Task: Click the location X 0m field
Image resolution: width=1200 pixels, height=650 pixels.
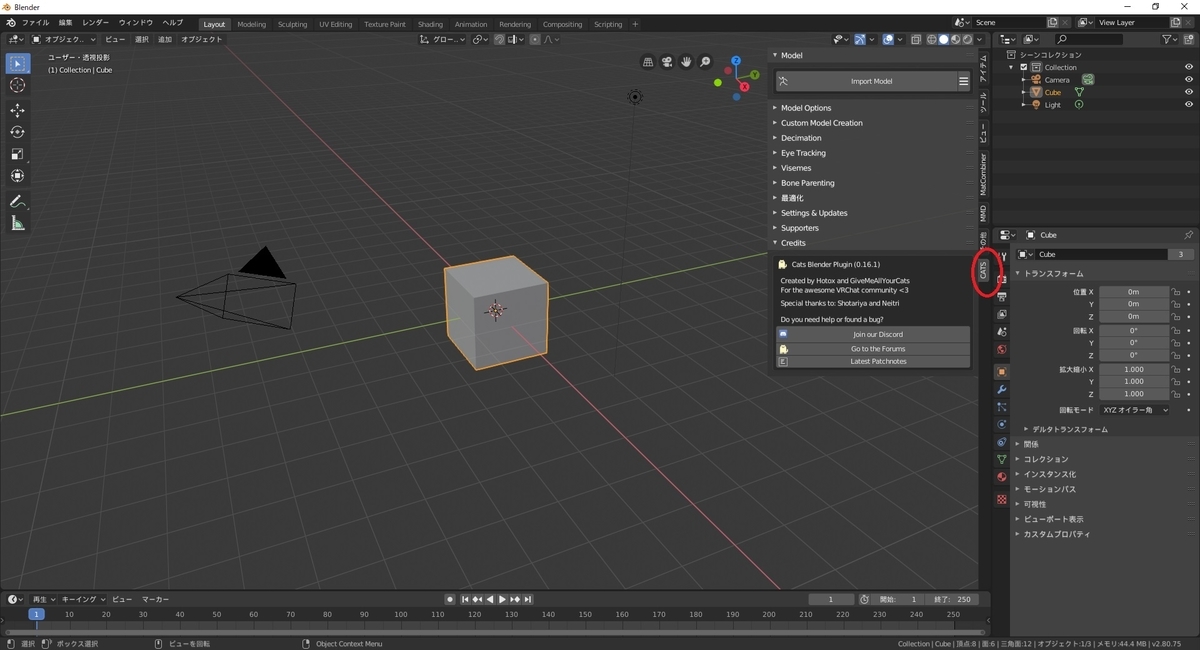Action: [1134, 292]
